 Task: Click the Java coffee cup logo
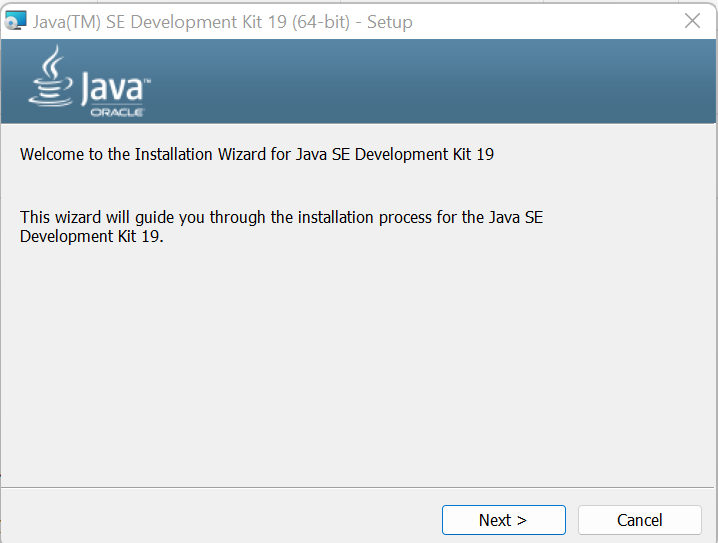click(50, 76)
